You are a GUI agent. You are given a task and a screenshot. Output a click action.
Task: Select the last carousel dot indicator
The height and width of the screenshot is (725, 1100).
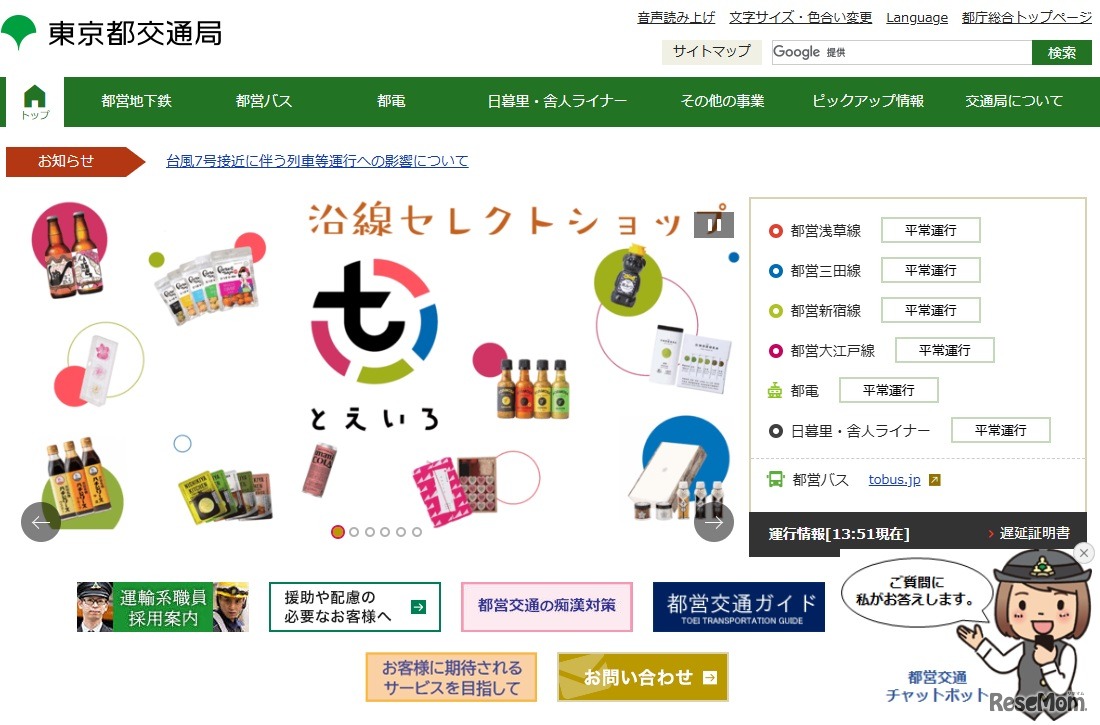tap(417, 532)
